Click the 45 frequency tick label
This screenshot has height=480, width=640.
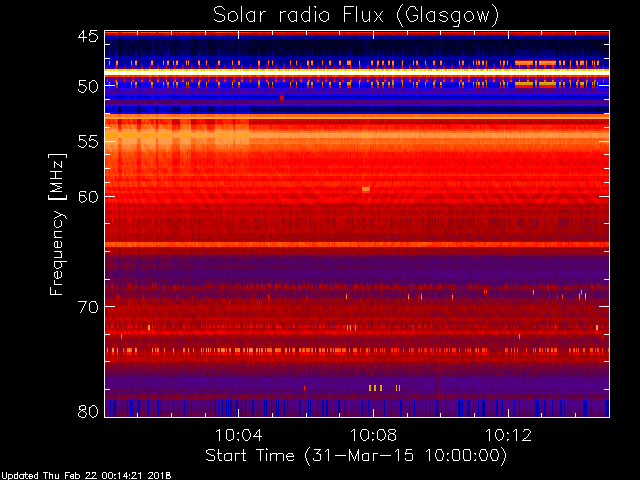[88, 36]
